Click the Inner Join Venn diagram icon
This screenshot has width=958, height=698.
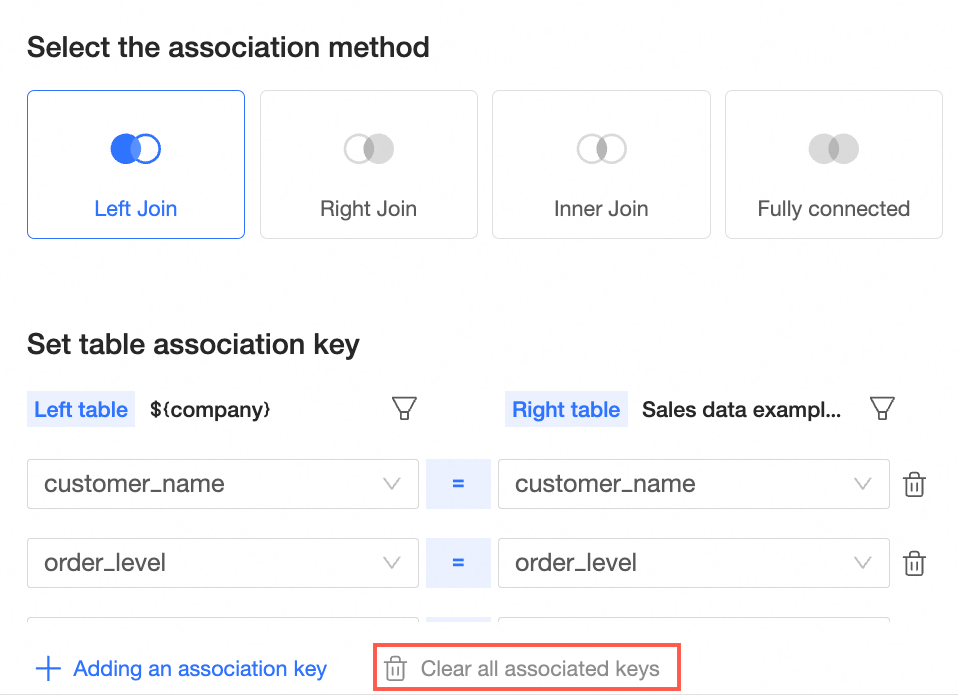click(601, 149)
